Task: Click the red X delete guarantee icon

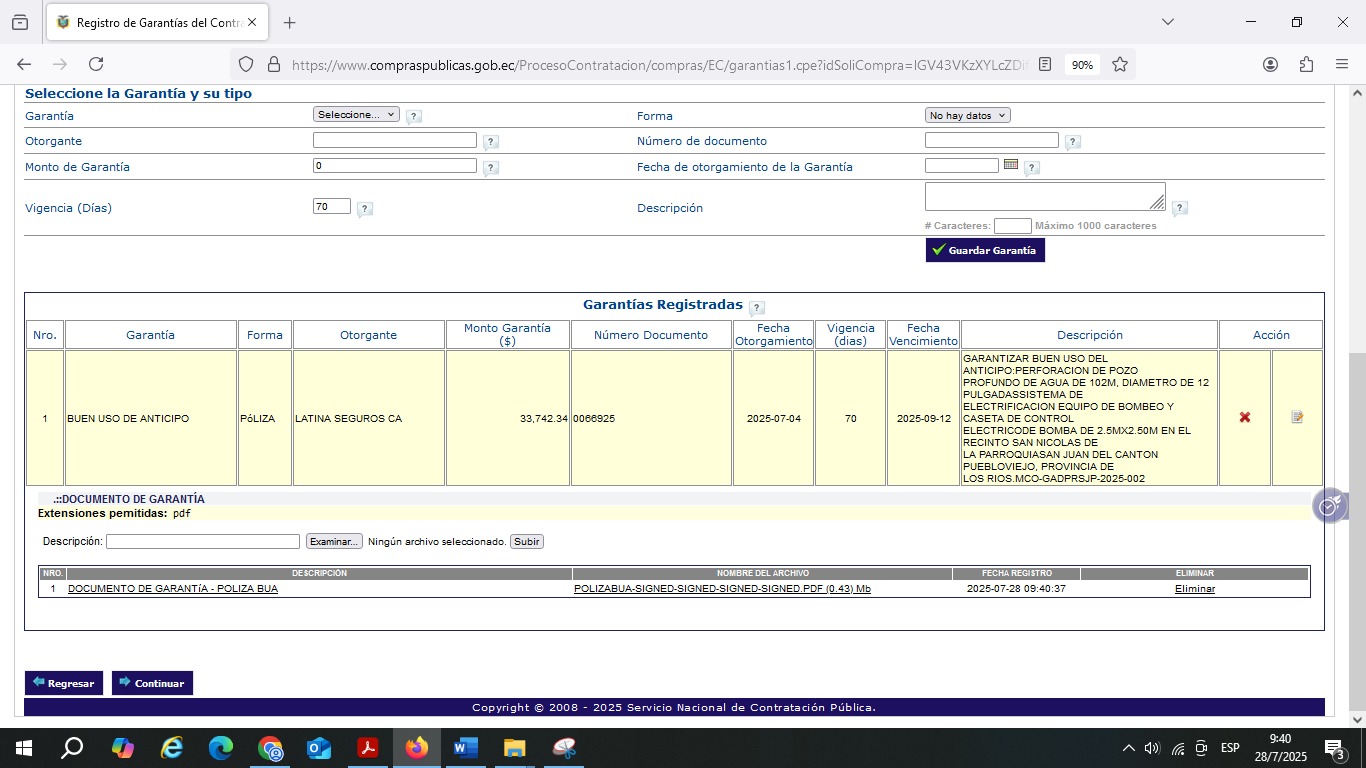Action: pyautogui.click(x=1244, y=417)
